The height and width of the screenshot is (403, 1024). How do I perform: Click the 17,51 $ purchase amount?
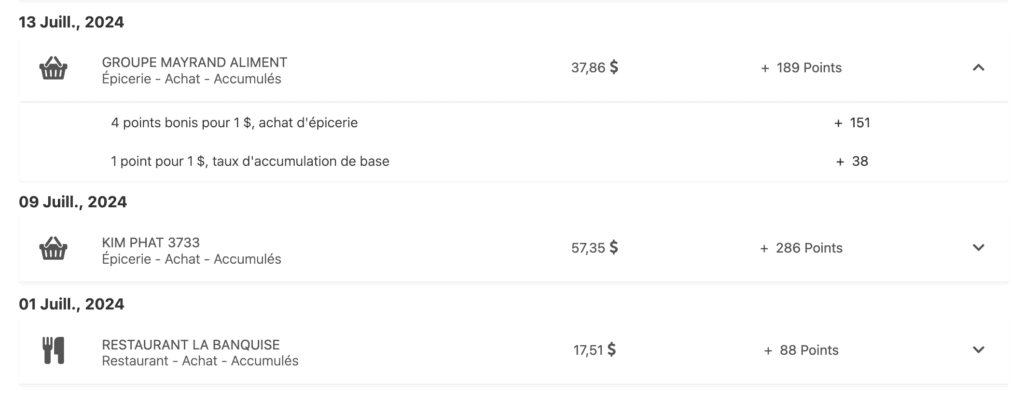[x=594, y=350]
